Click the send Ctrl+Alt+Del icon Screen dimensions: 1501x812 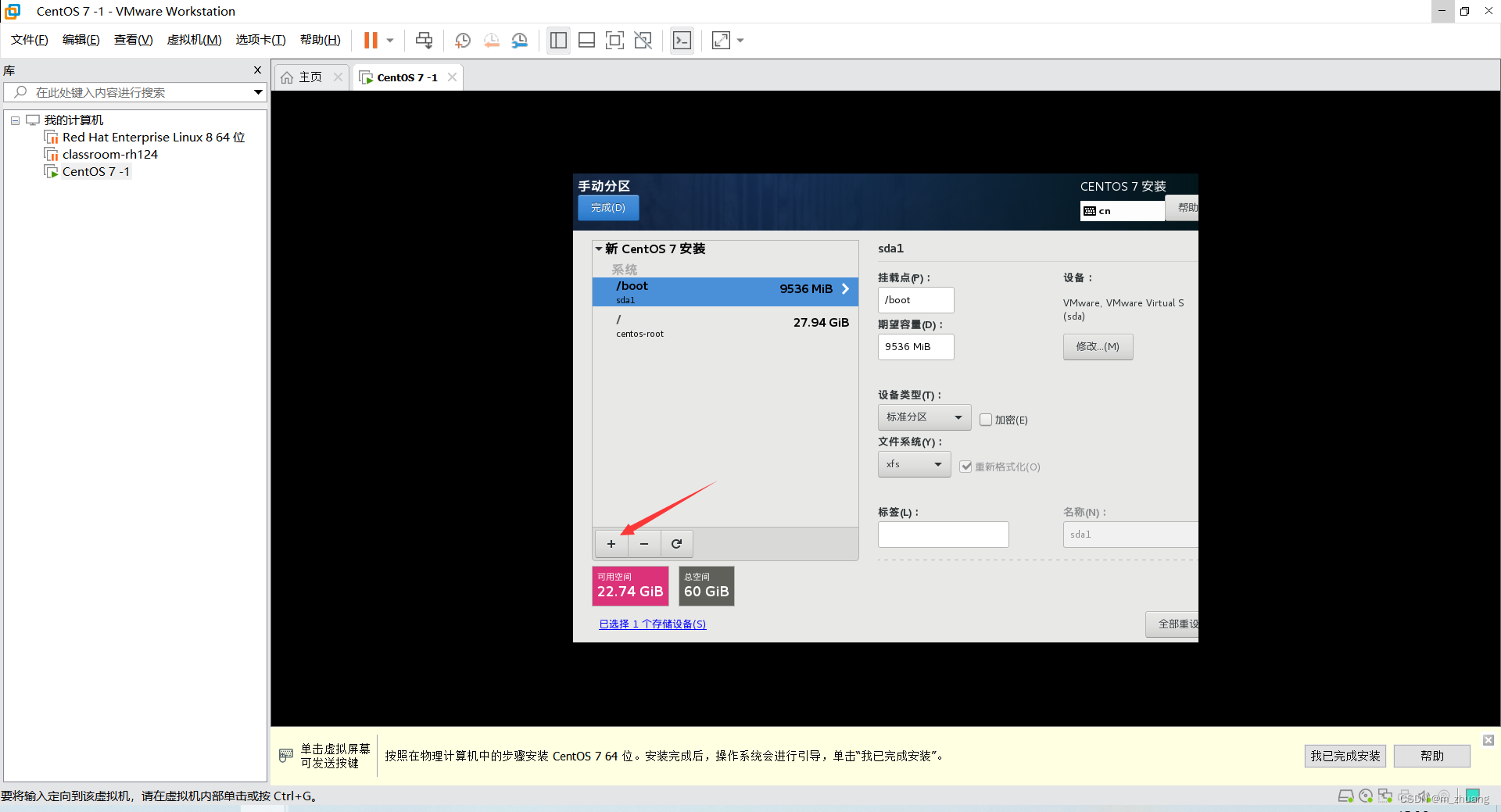(x=424, y=40)
